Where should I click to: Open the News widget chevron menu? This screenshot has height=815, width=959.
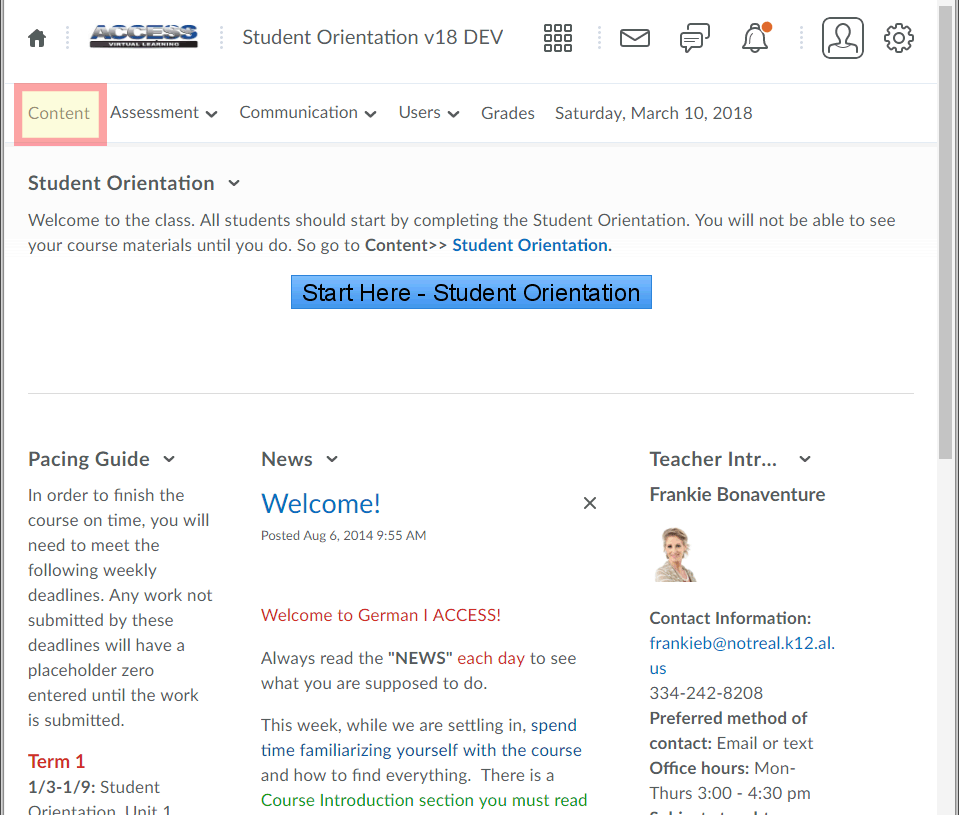click(x=332, y=459)
